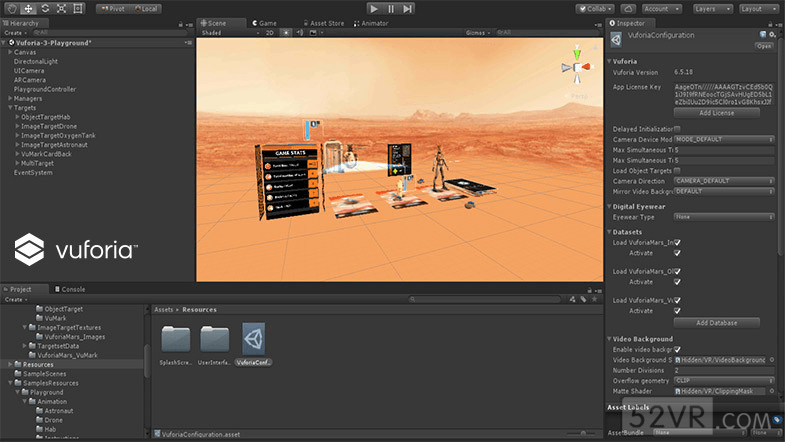This screenshot has width=785, height=442.
Task: Toggle Load VuforiaMars_Images checkbox
Action: tap(677, 242)
